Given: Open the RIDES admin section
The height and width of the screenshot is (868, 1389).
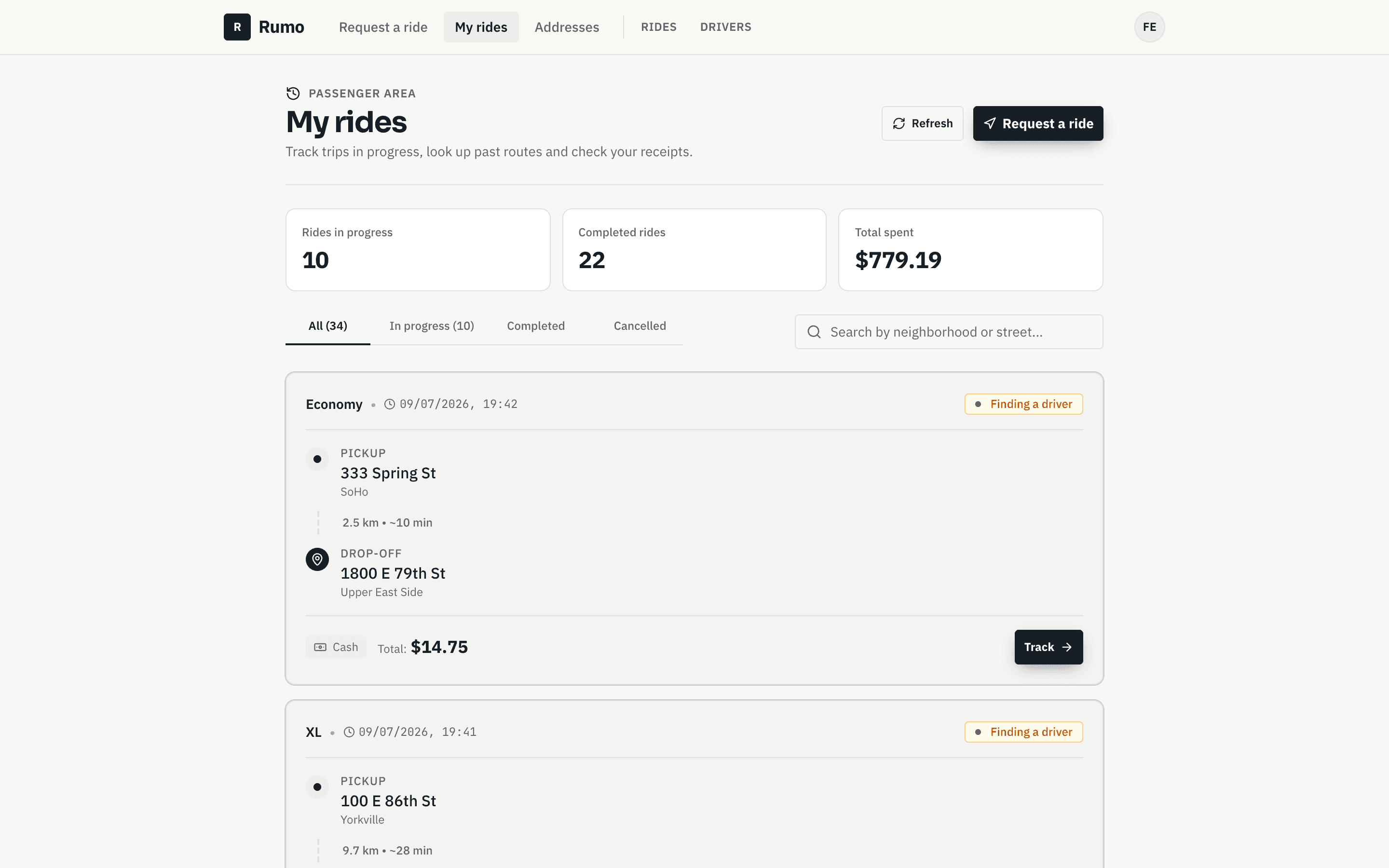Looking at the screenshot, I should coord(658,27).
